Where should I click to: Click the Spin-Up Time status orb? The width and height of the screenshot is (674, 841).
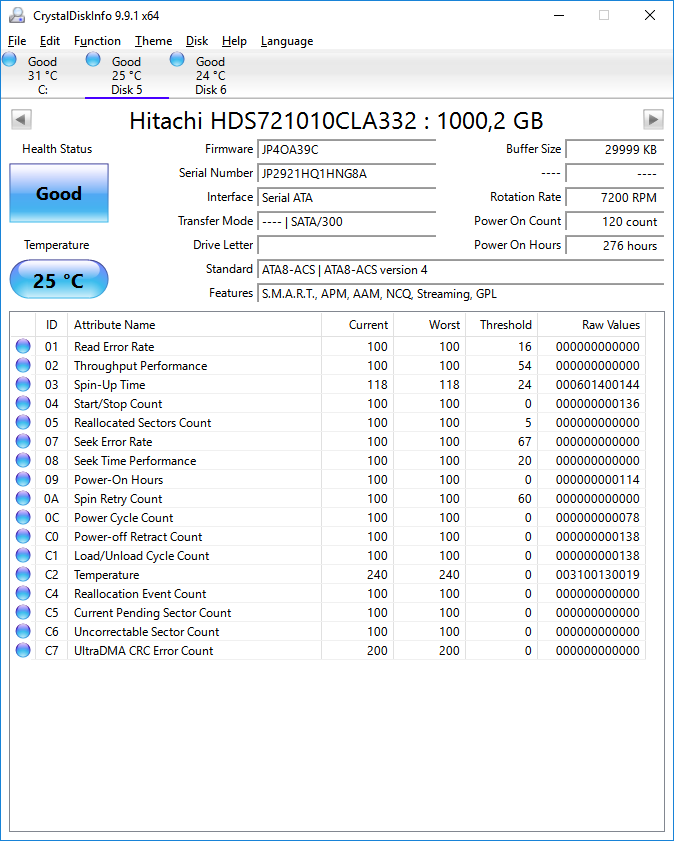coord(23,385)
